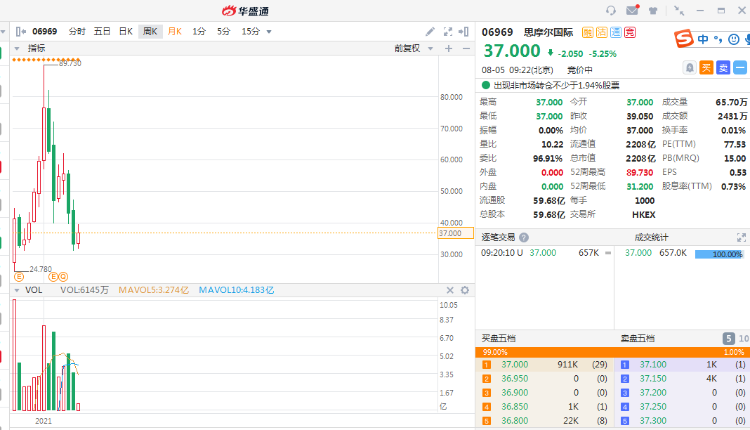Expand the 15分 interval dropdown arrow
Viewport: 750px width, 430px height.
click(x=268, y=31)
